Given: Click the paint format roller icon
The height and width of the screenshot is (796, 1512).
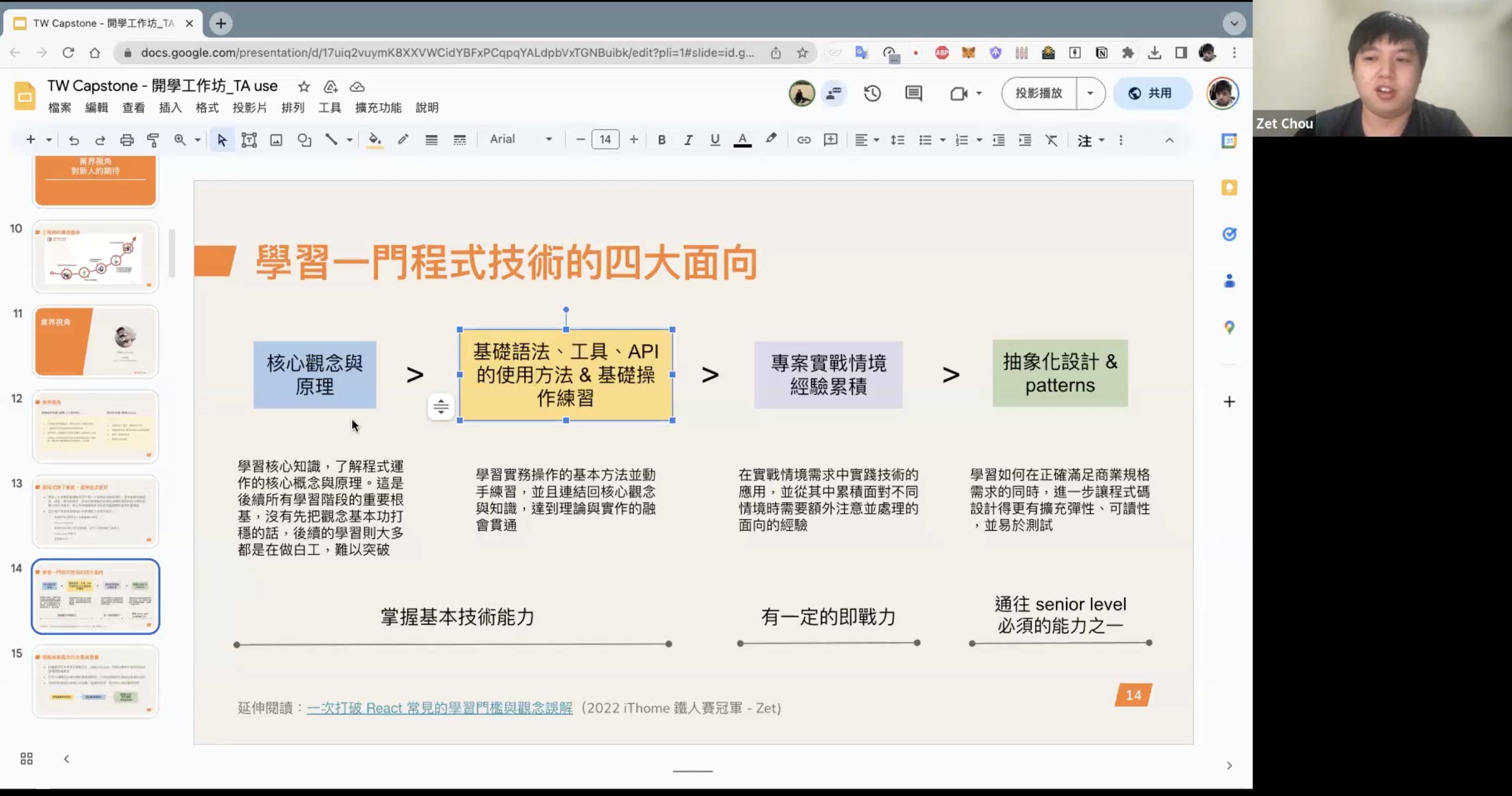Looking at the screenshot, I should point(153,140).
